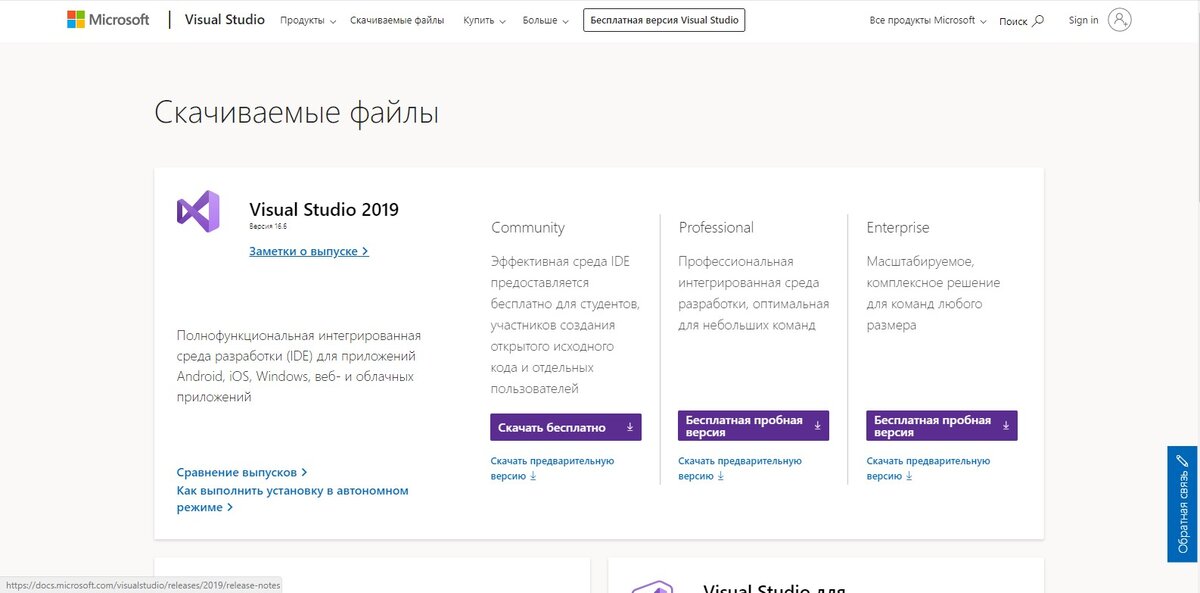The width and height of the screenshot is (1200, 593).
Task: Click the Enterprise heading text
Action: click(898, 227)
